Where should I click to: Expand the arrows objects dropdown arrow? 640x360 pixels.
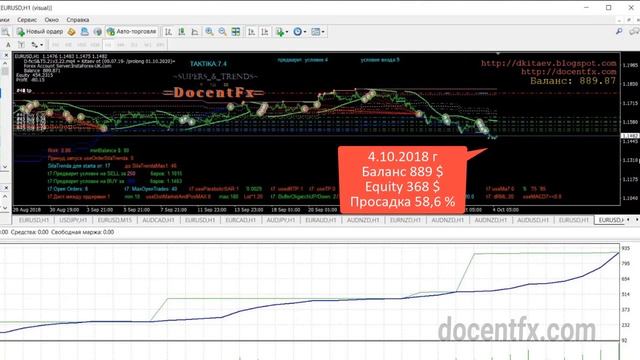click(x=42, y=45)
